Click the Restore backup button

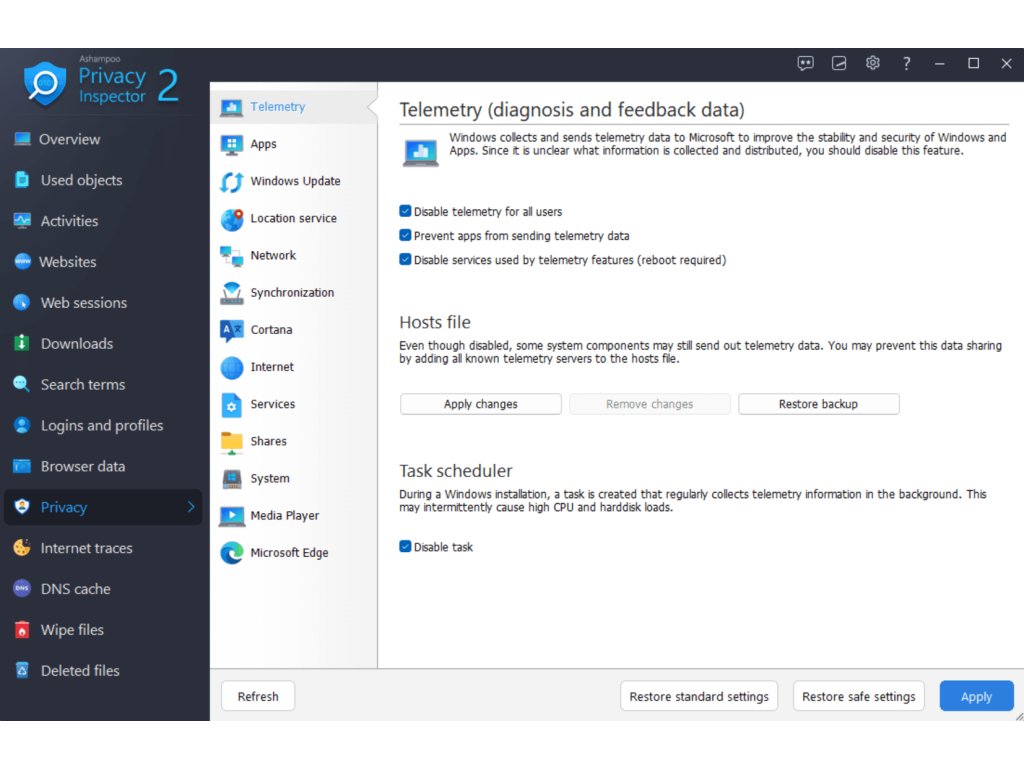click(x=818, y=404)
